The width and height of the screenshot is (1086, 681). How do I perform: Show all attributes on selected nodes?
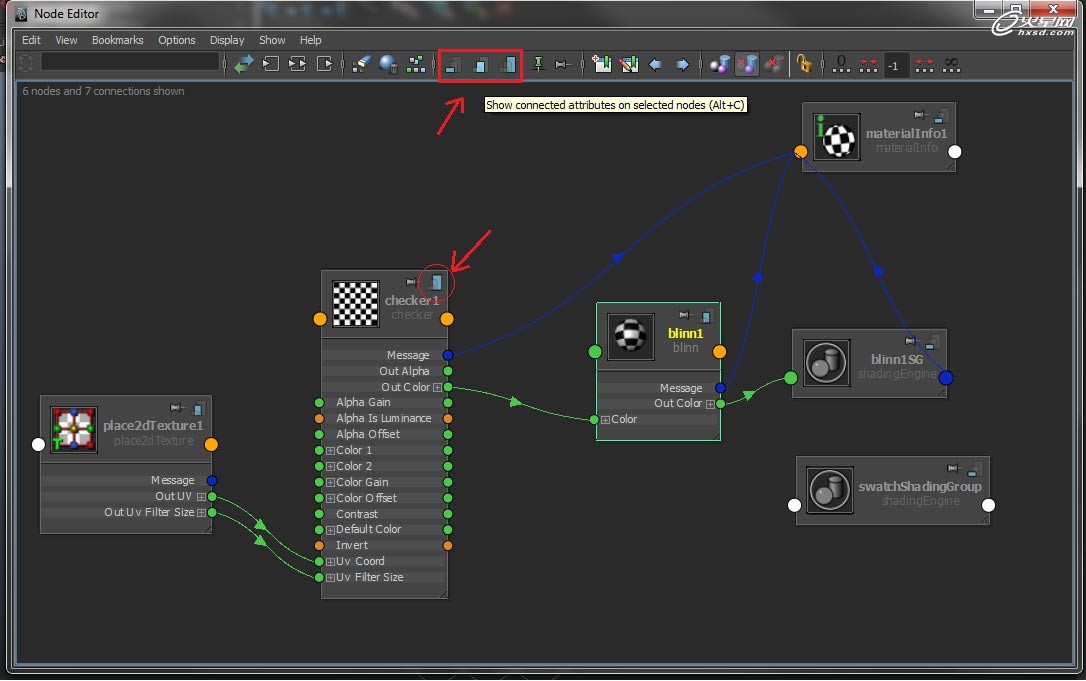(x=509, y=65)
